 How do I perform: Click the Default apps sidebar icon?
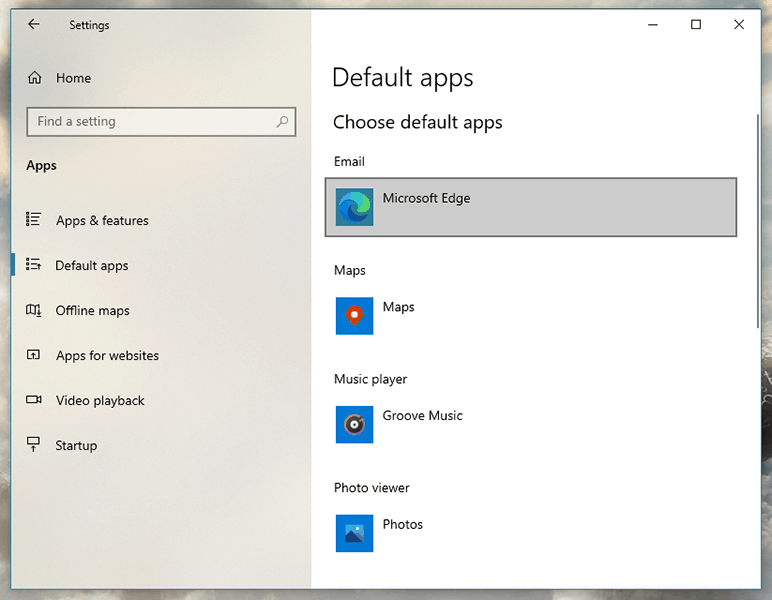(33, 265)
